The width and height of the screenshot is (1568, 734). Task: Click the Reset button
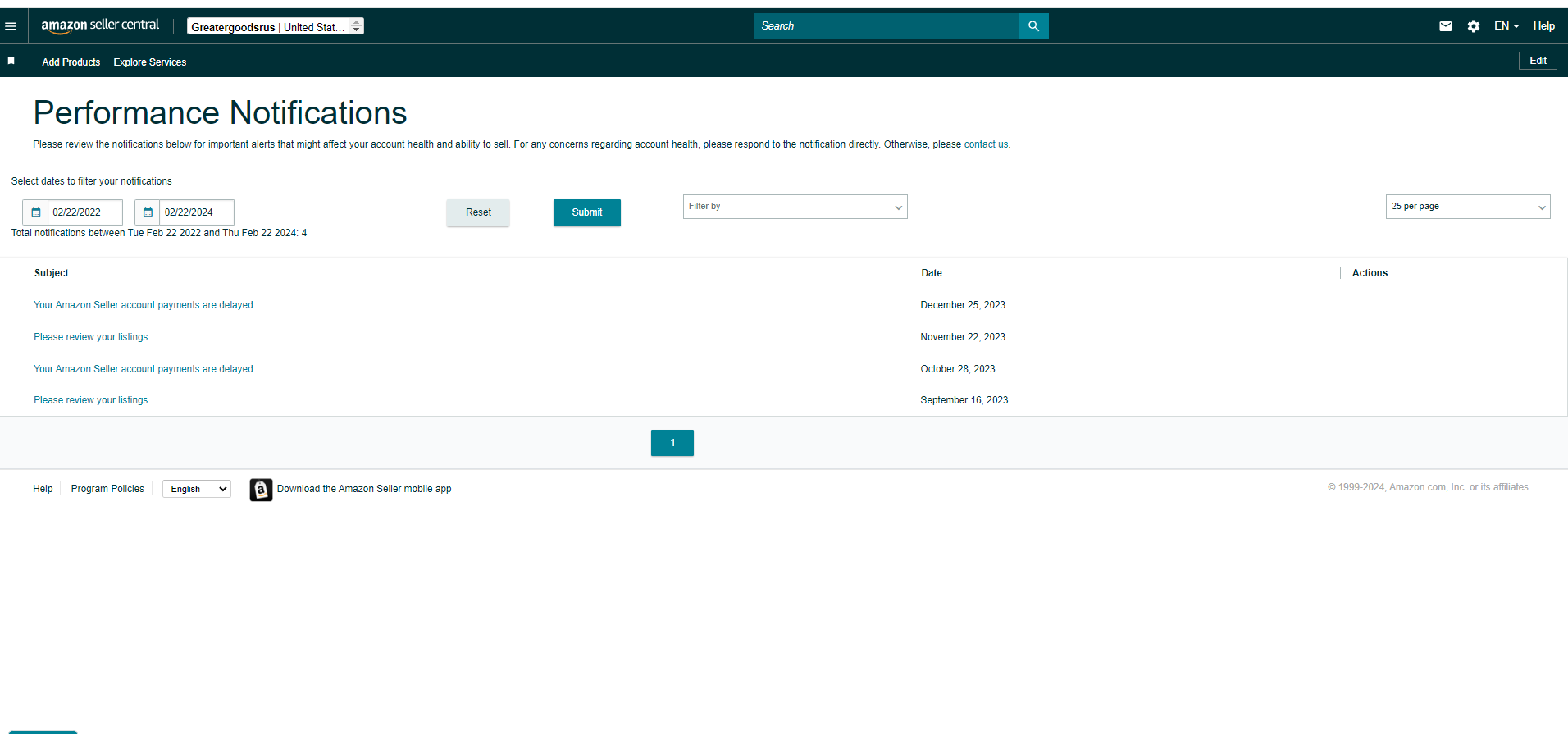click(478, 212)
